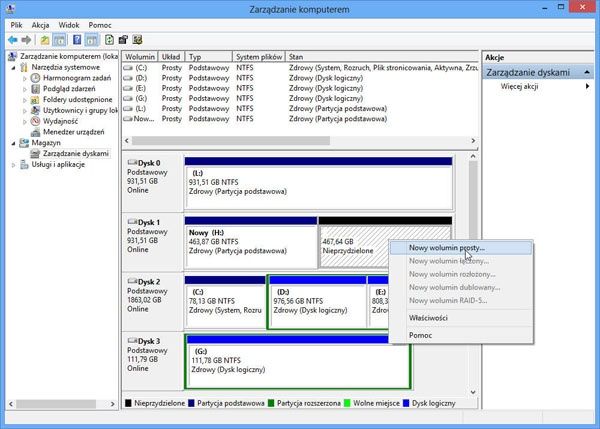Click the drive icon of volume (L:) row
The height and width of the screenshot is (429, 600).
click(x=128, y=109)
